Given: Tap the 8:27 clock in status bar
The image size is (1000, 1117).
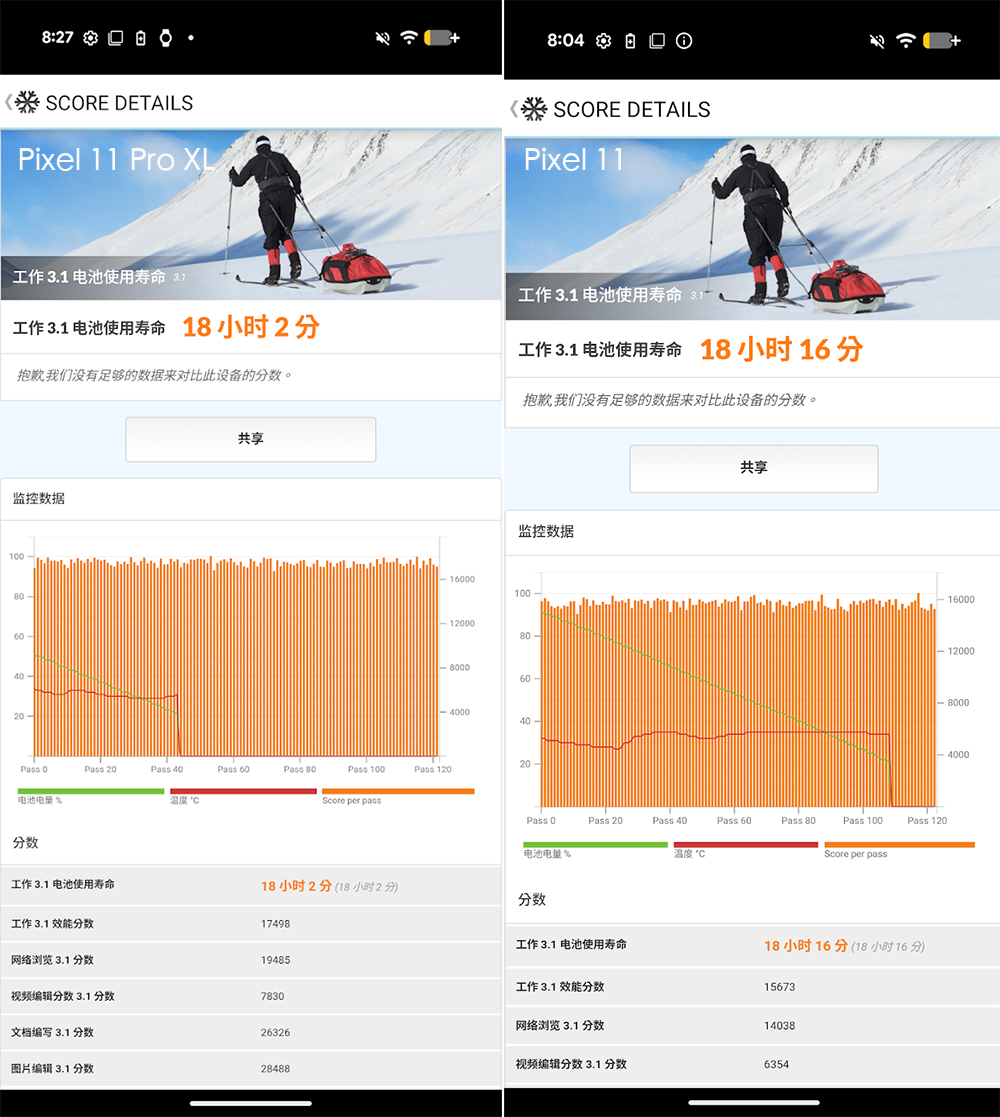Looking at the screenshot, I should tap(57, 38).
